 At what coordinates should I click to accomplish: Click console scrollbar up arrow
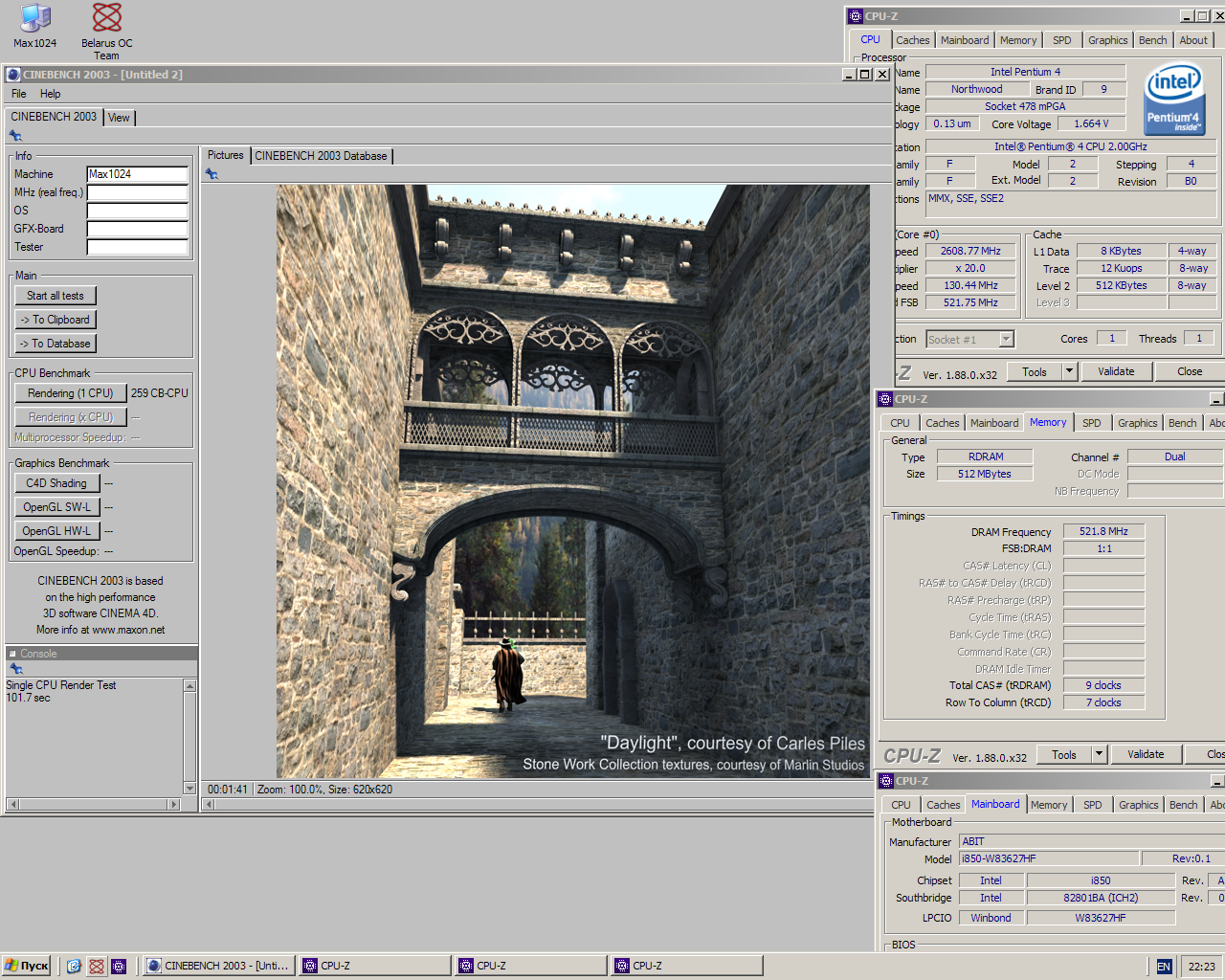click(189, 685)
